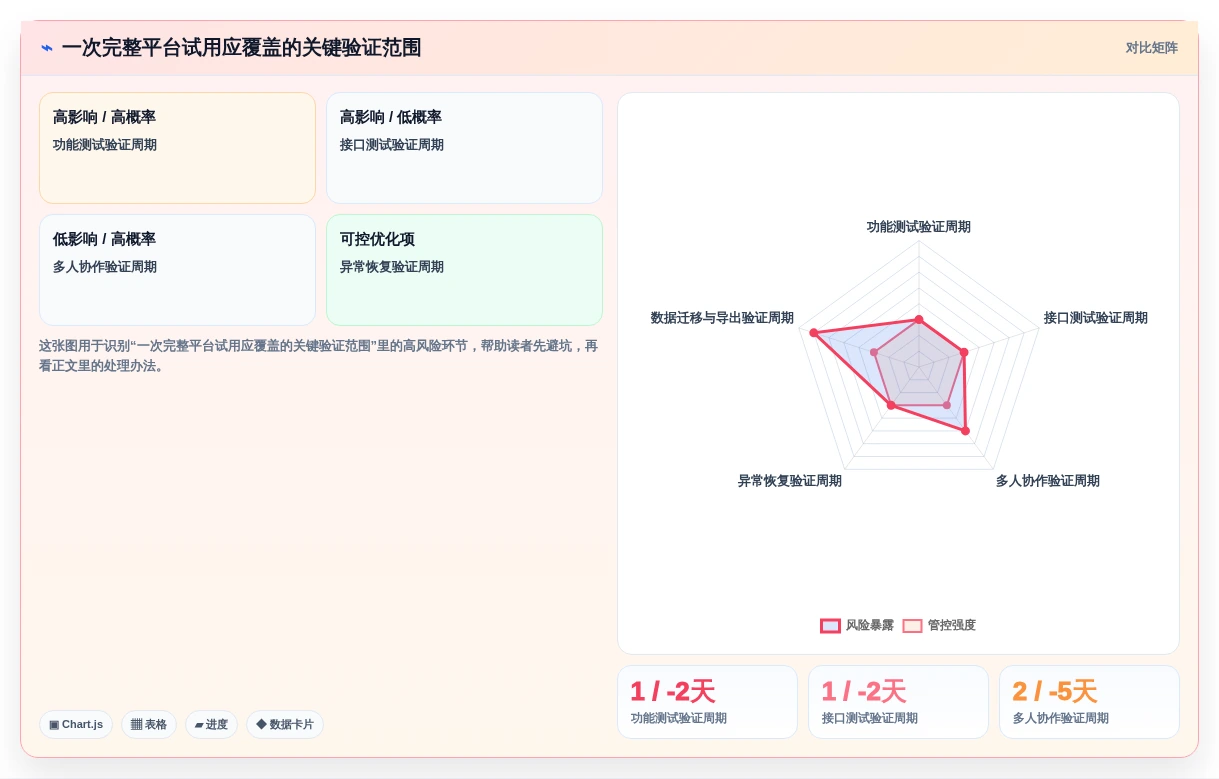Select the 可控优化项 card
Image resolution: width=1219 pixels, height=779 pixels.
pos(464,270)
